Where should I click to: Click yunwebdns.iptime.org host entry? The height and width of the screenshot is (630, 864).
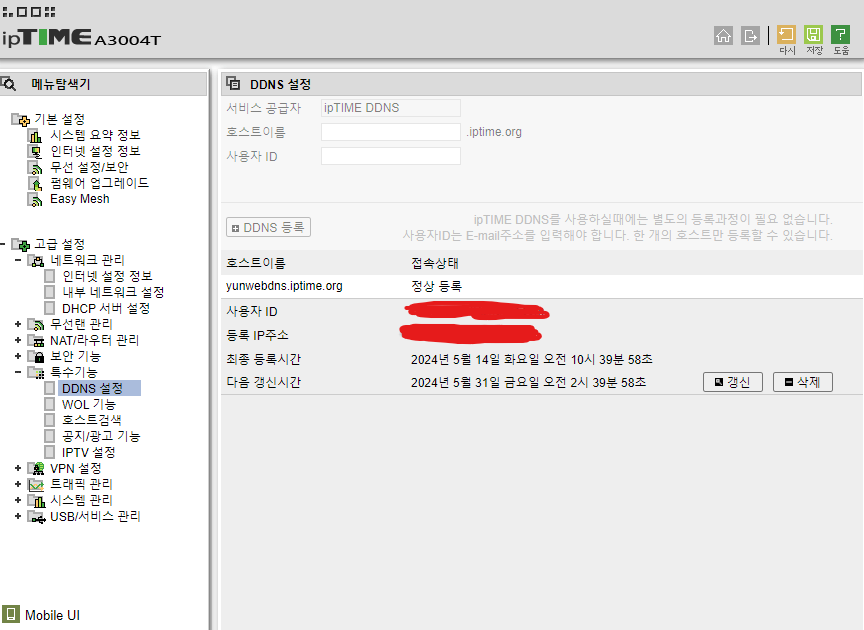point(284,286)
